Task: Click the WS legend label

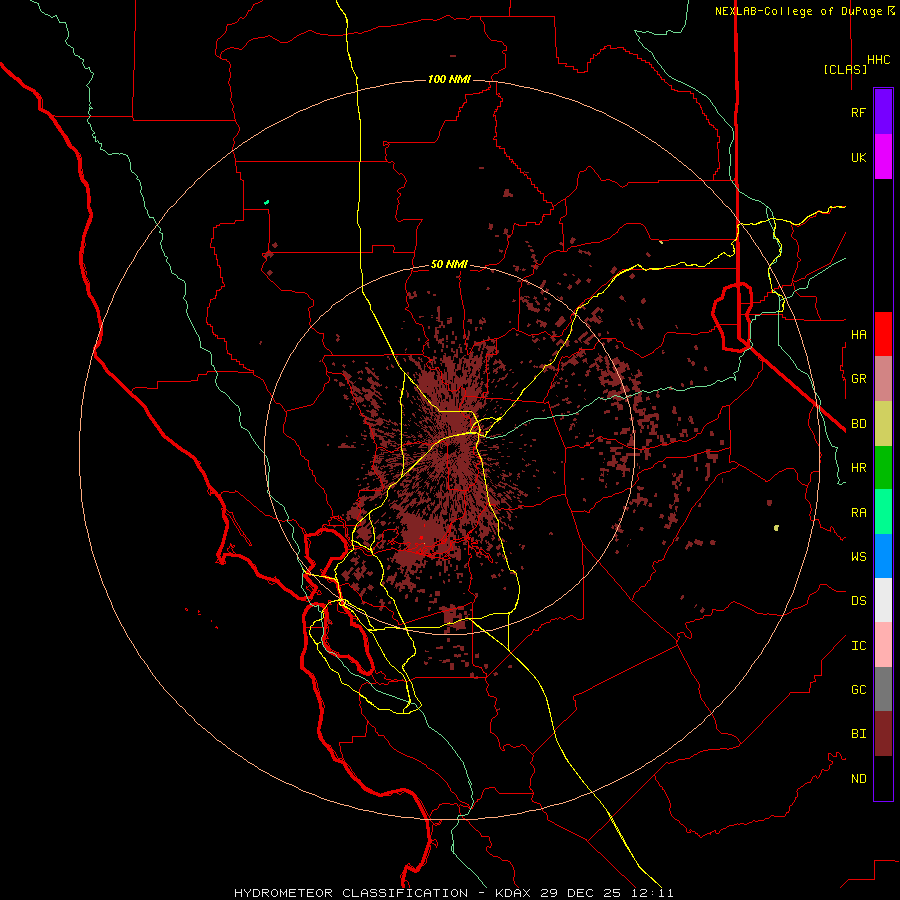Action: click(x=858, y=557)
